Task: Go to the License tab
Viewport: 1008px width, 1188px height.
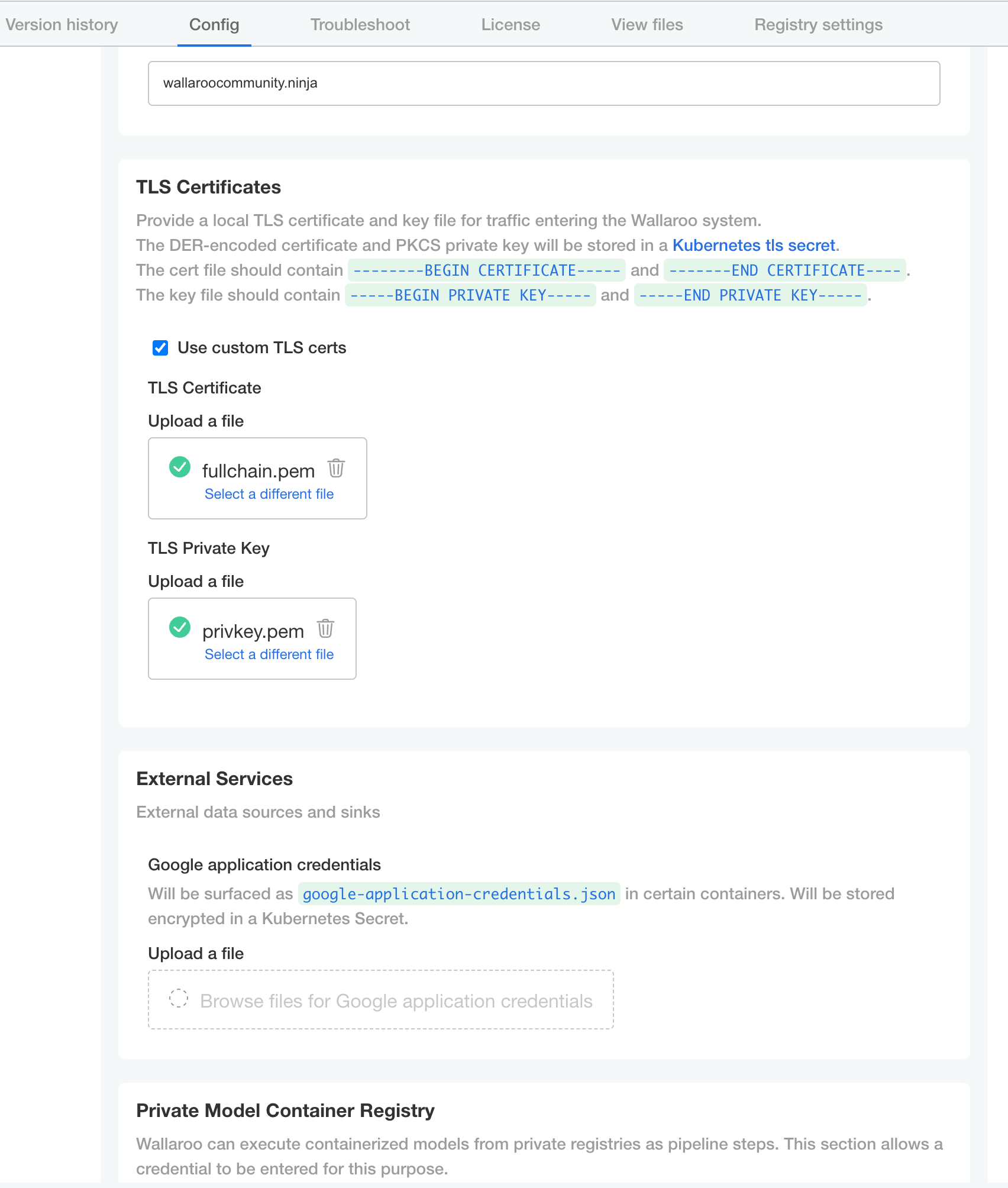Action: click(511, 25)
